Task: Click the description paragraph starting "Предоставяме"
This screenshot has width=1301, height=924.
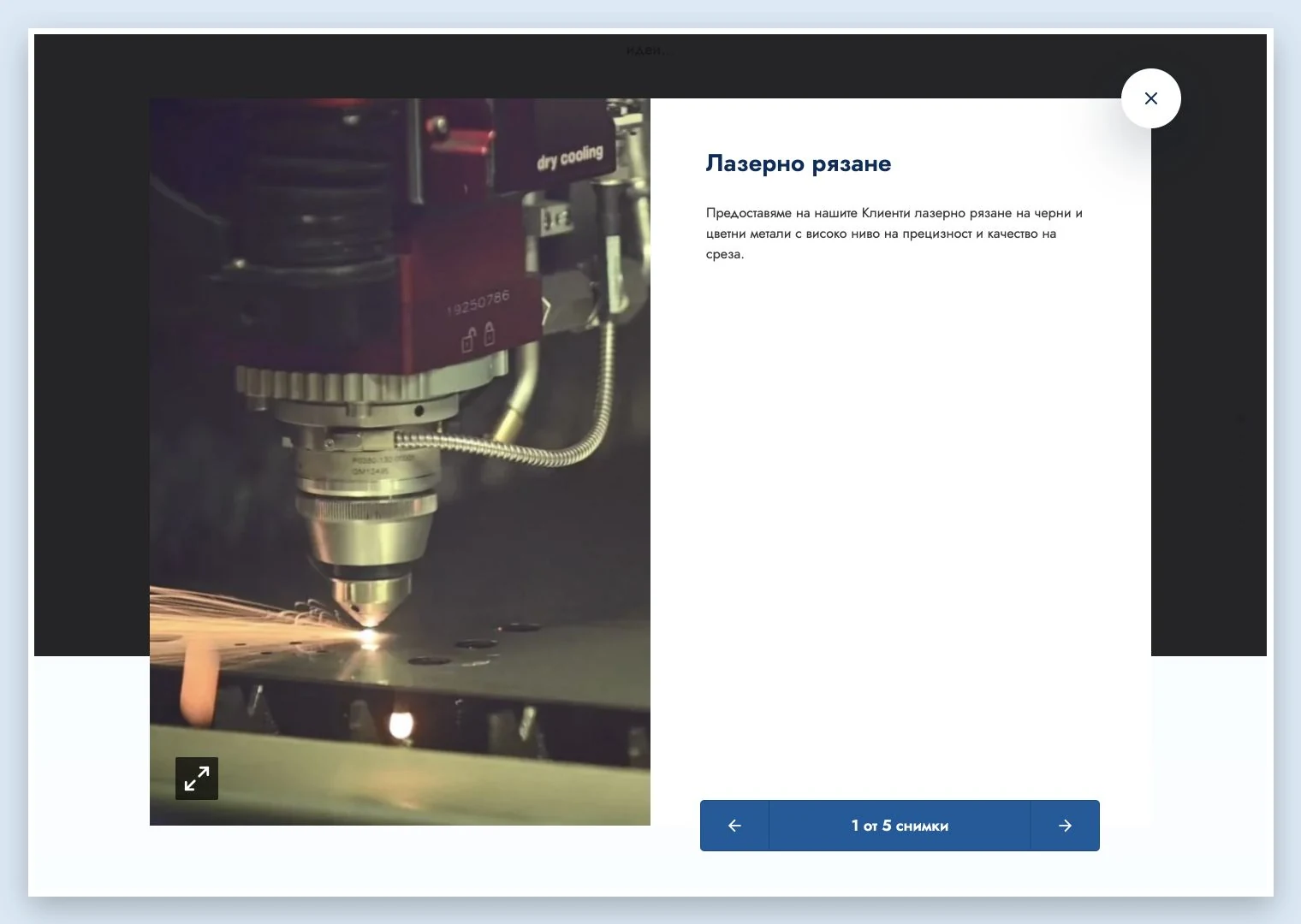Action: point(894,234)
